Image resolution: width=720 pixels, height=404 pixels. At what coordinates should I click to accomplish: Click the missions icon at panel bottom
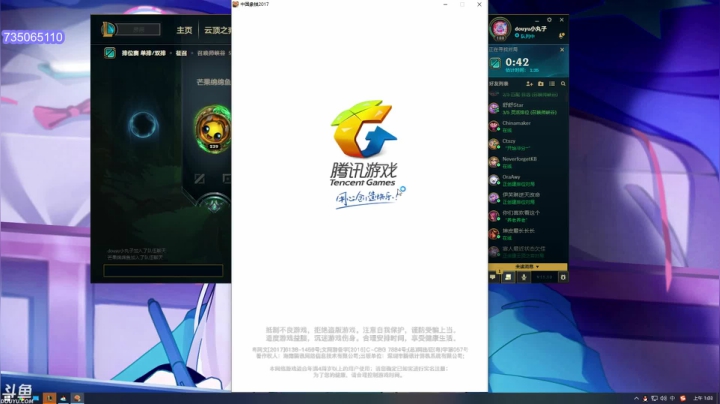(x=508, y=277)
